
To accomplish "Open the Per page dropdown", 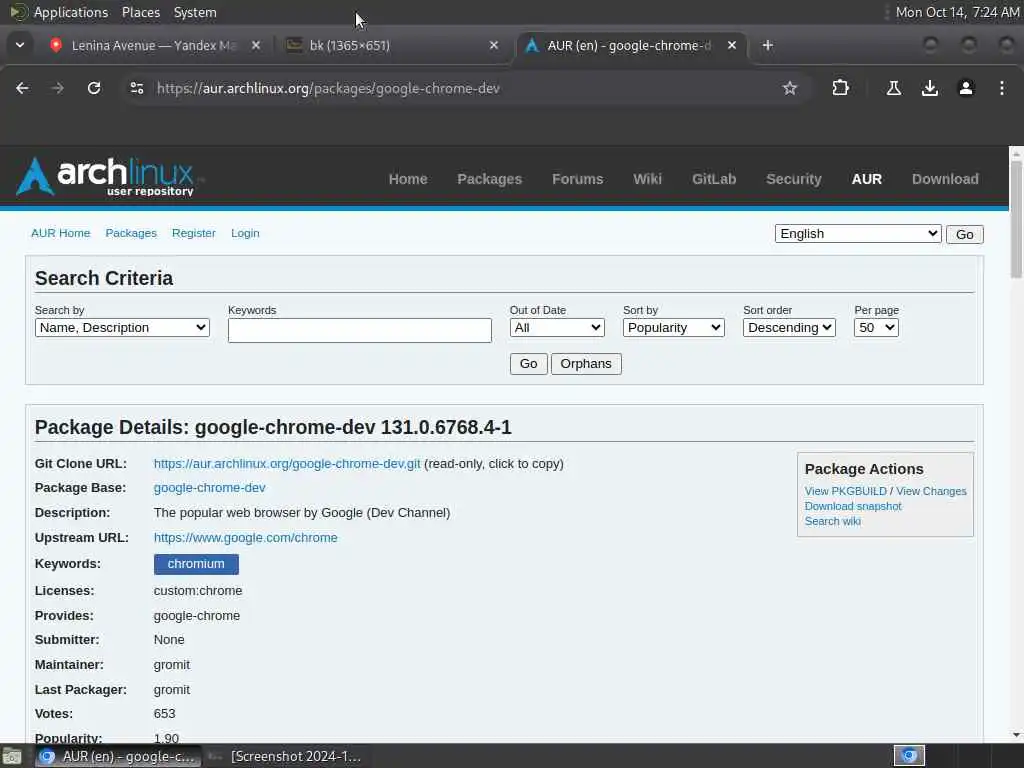I will 876,328.
